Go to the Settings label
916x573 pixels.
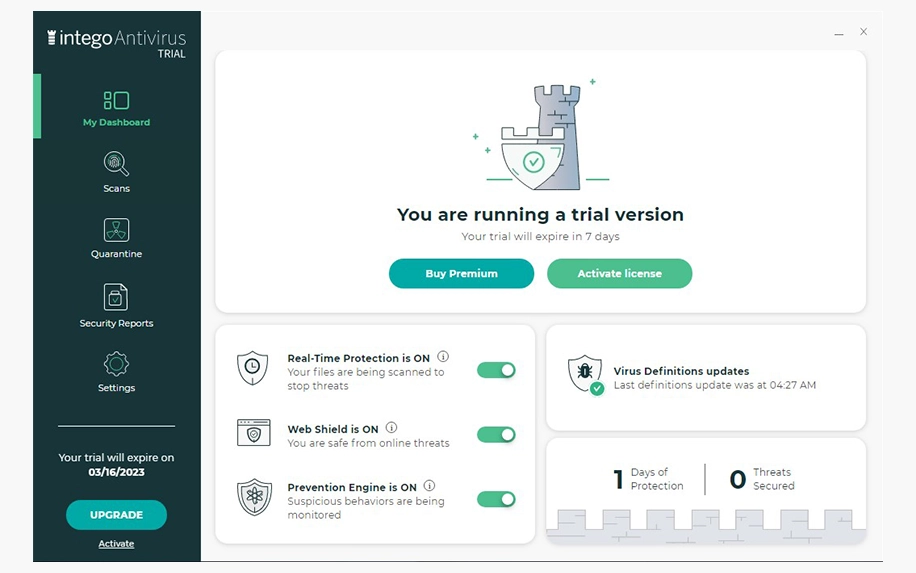click(x=116, y=388)
